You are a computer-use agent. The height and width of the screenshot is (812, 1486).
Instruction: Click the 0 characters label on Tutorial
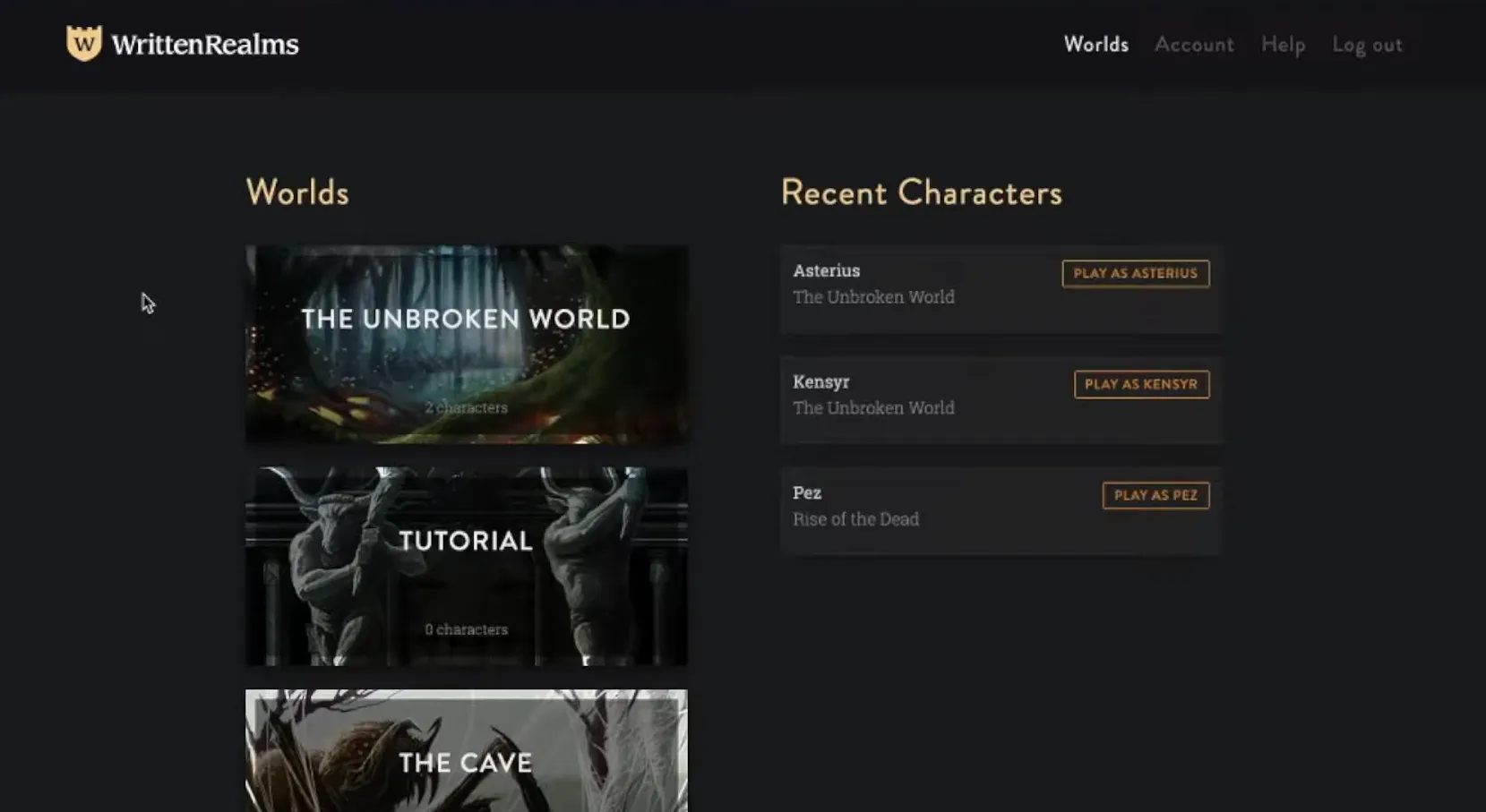click(466, 628)
